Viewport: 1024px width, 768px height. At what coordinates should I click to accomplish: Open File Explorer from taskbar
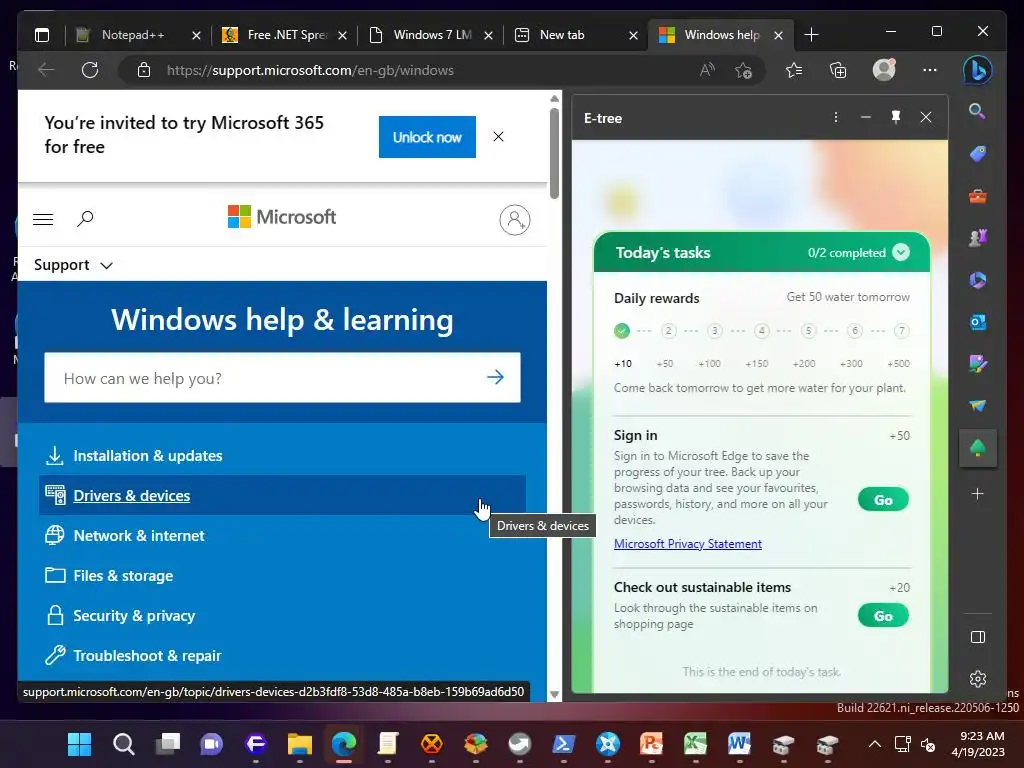300,744
